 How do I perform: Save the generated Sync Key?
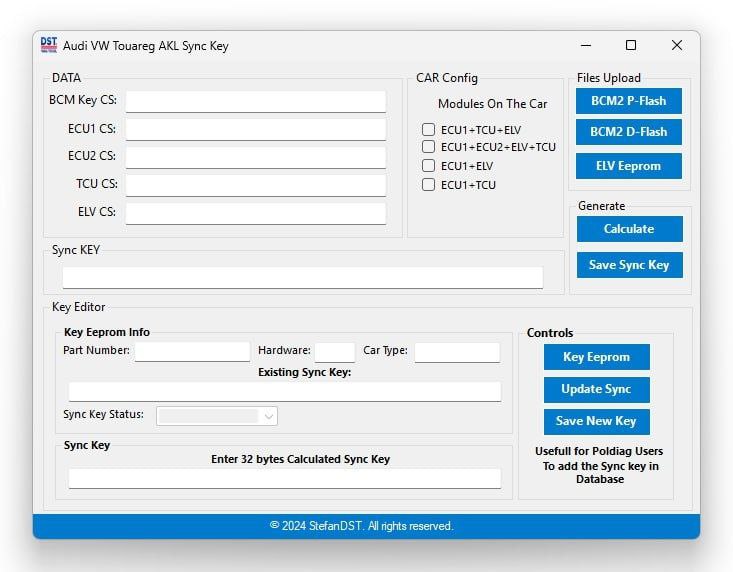click(x=629, y=265)
